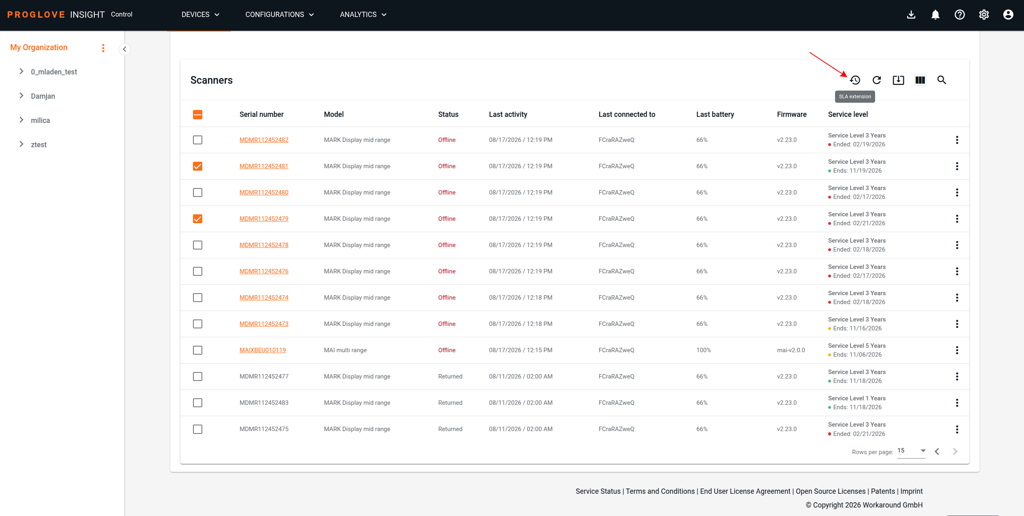Open column visibility settings icon

point(920,80)
